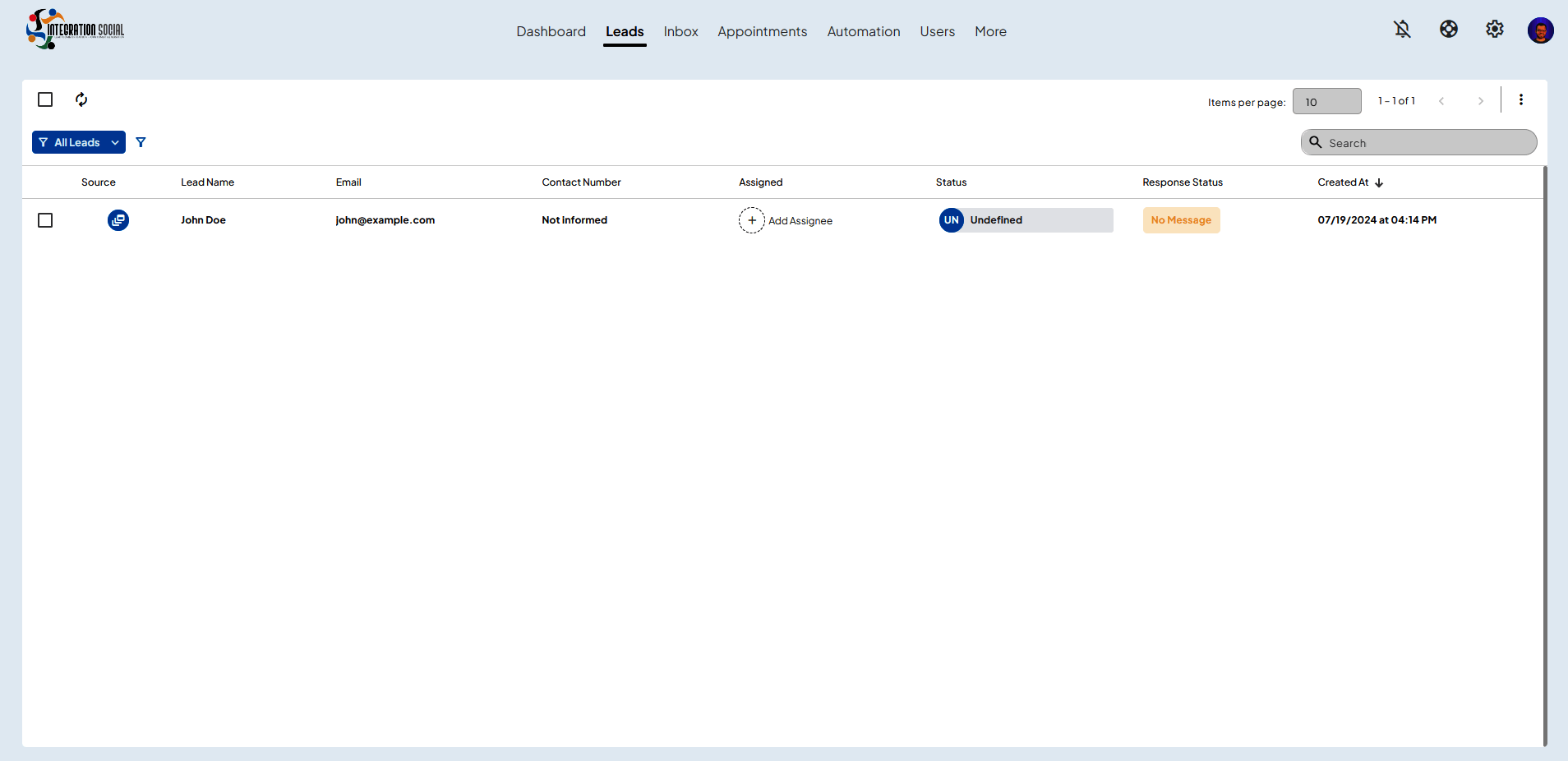
Task: Open the items per page selector
Action: [1326, 102]
